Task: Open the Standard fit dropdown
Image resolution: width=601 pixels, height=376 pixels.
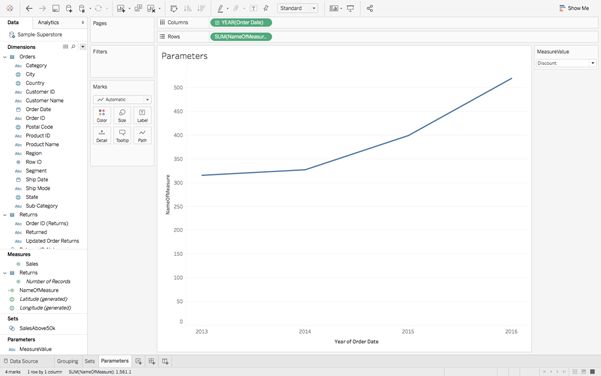Action: (298, 8)
